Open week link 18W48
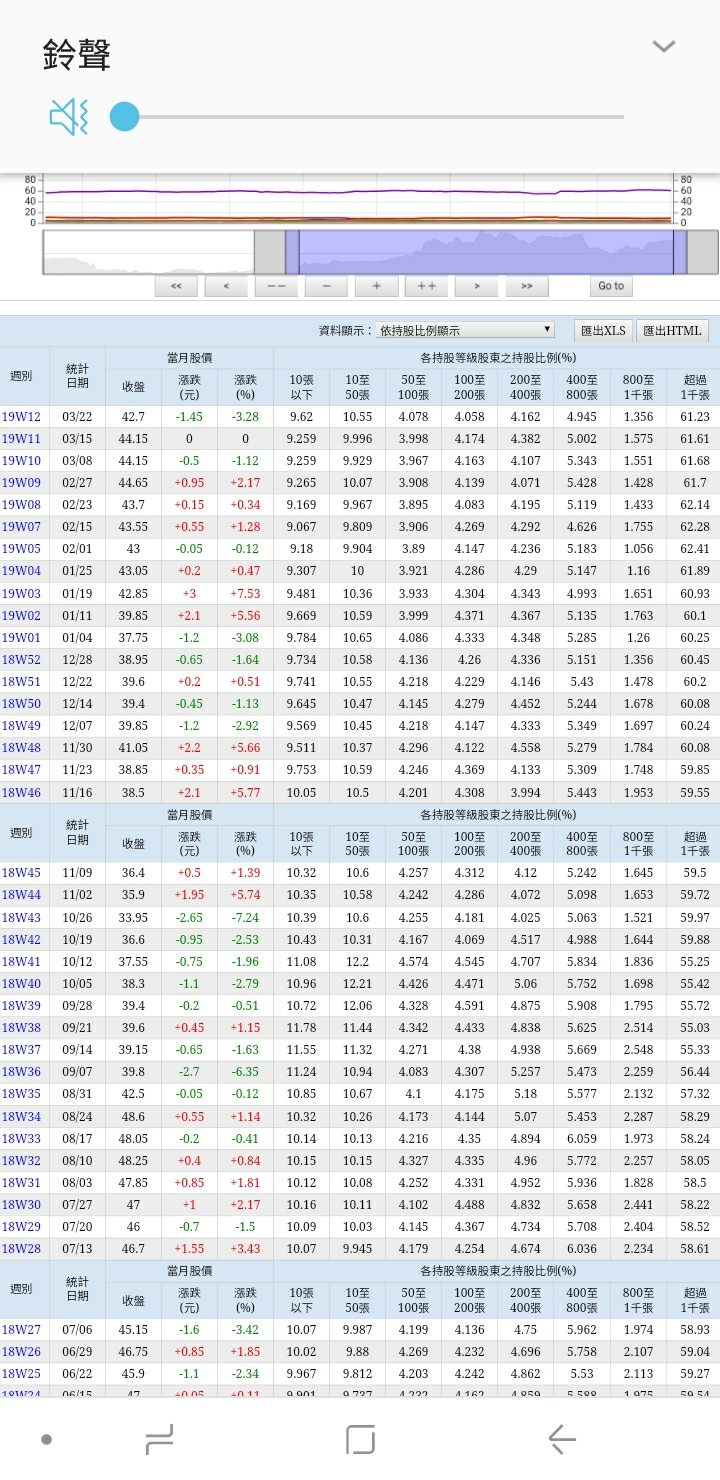 pos(21,748)
